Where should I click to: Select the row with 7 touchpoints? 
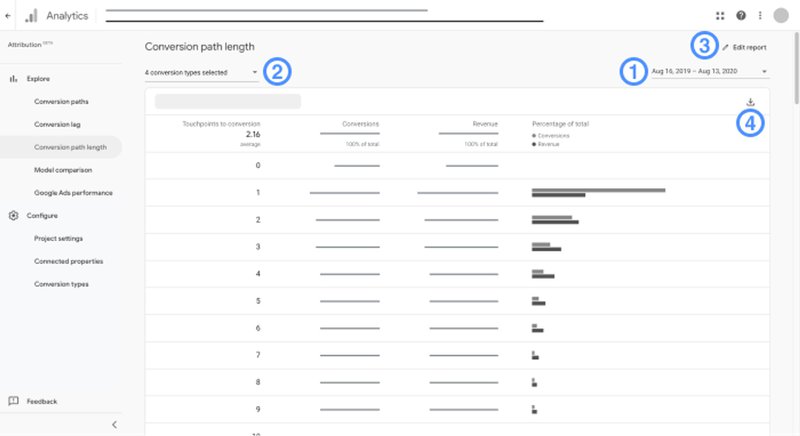point(457,355)
